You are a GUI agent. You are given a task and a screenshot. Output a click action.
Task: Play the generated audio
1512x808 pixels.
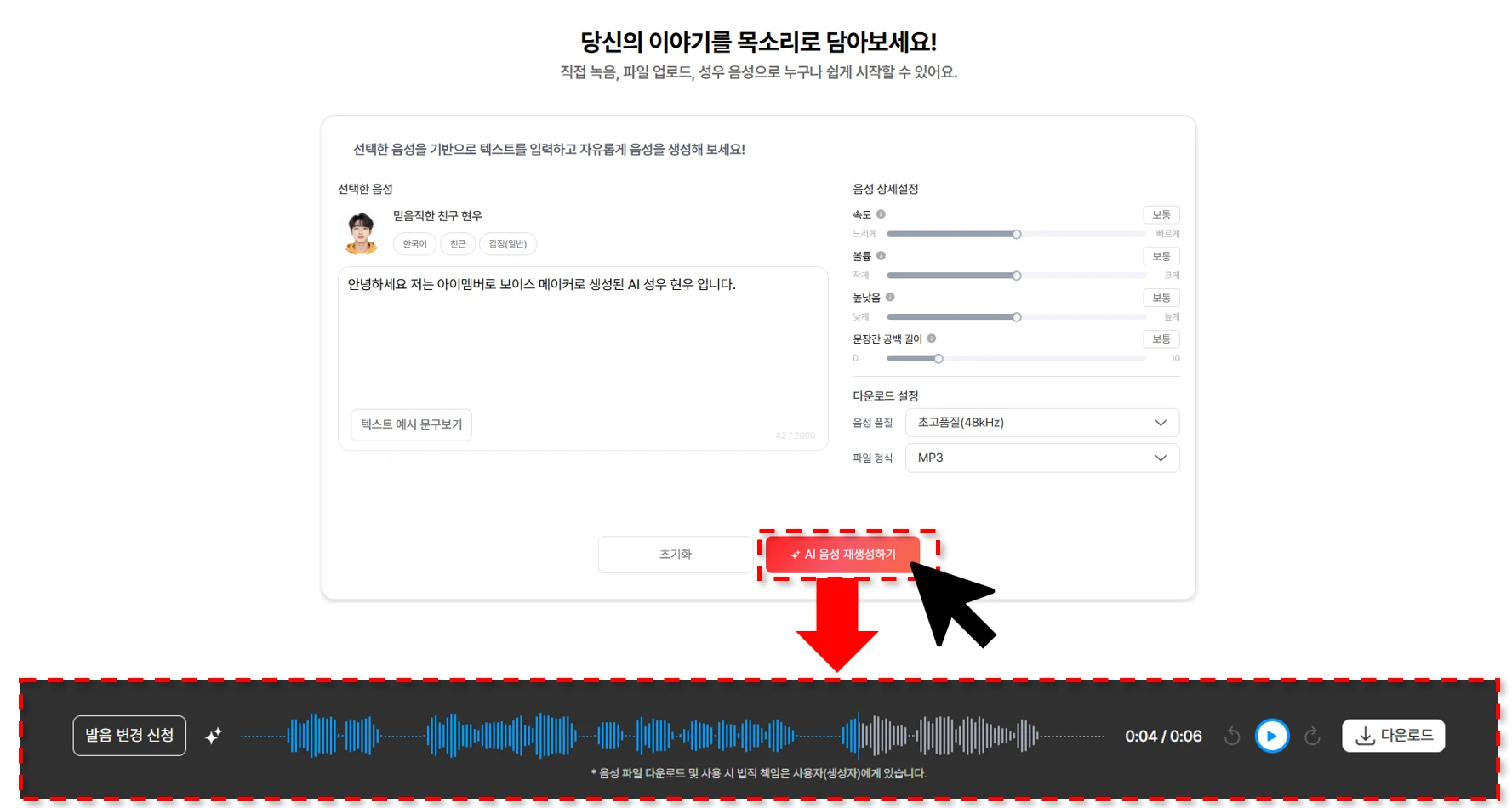tap(1271, 736)
